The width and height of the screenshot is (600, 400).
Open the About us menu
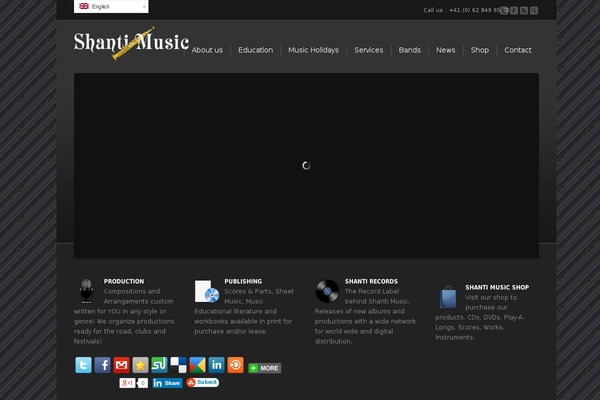click(x=207, y=50)
